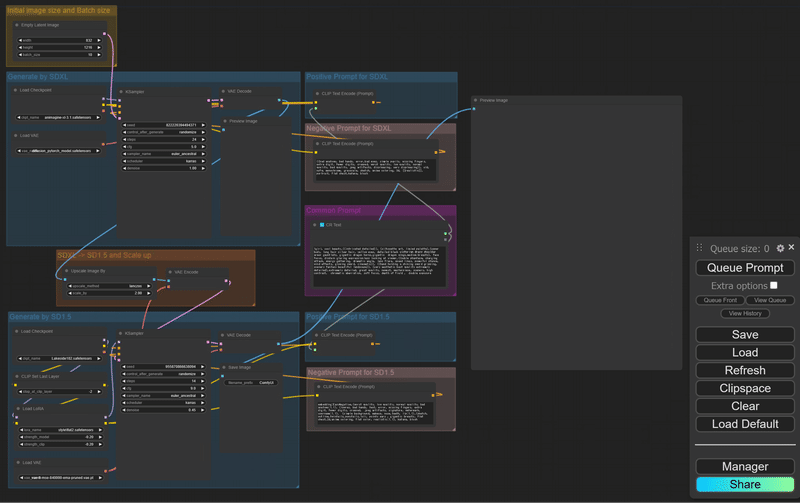Click the blue CR Text node icon

[322, 225]
